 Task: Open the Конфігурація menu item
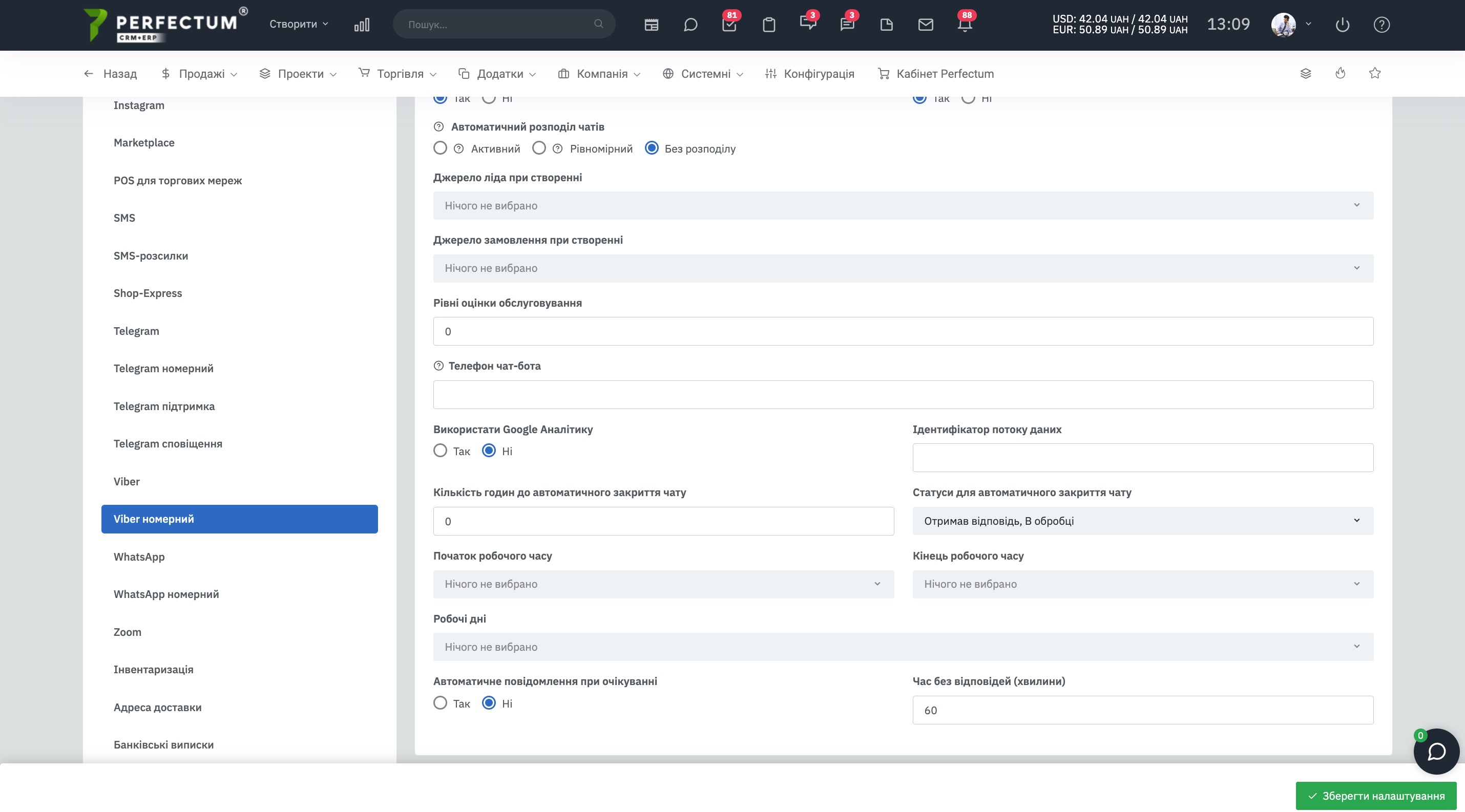click(810, 74)
